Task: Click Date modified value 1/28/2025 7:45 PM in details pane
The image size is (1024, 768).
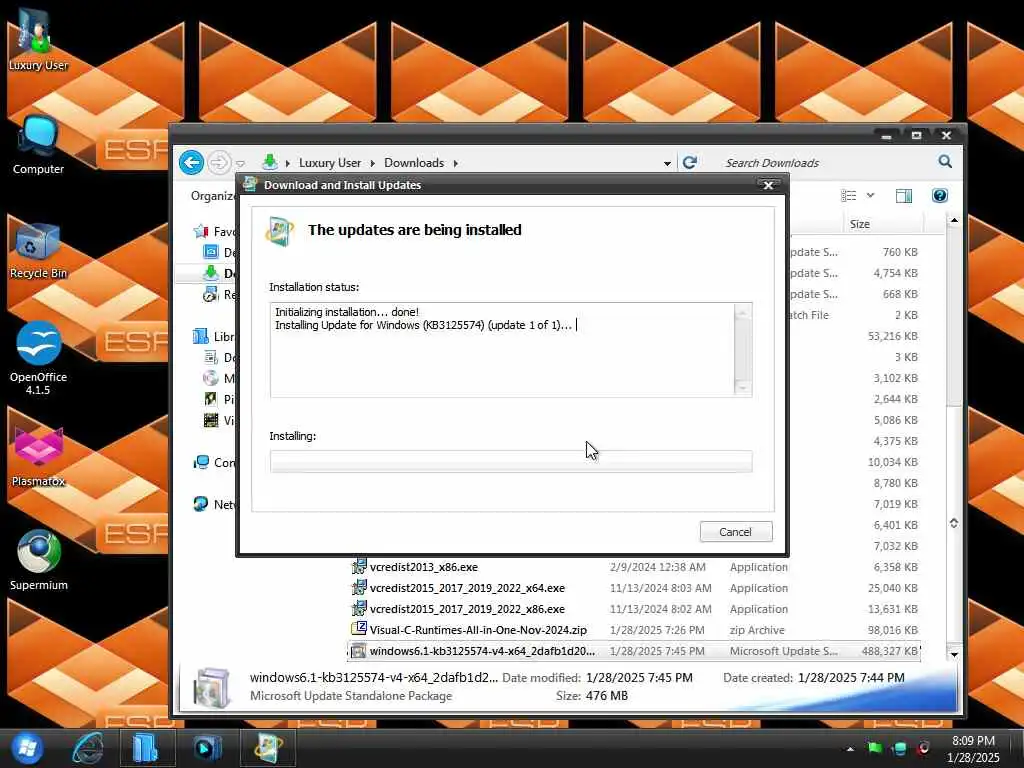Action: point(639,677)
